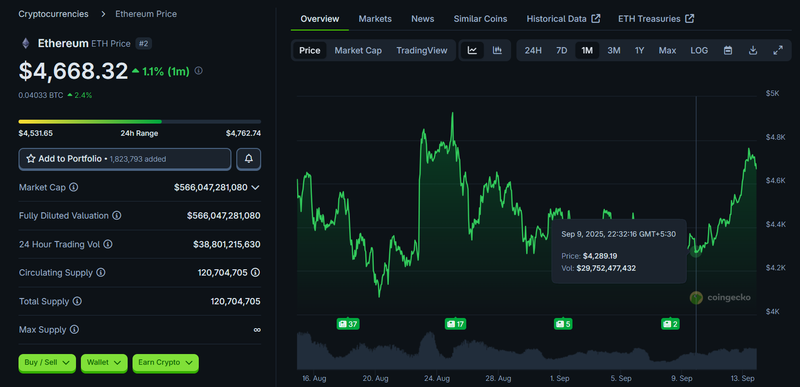
Task: Expand the Market Cap value chevron
Action: (256, 188)
